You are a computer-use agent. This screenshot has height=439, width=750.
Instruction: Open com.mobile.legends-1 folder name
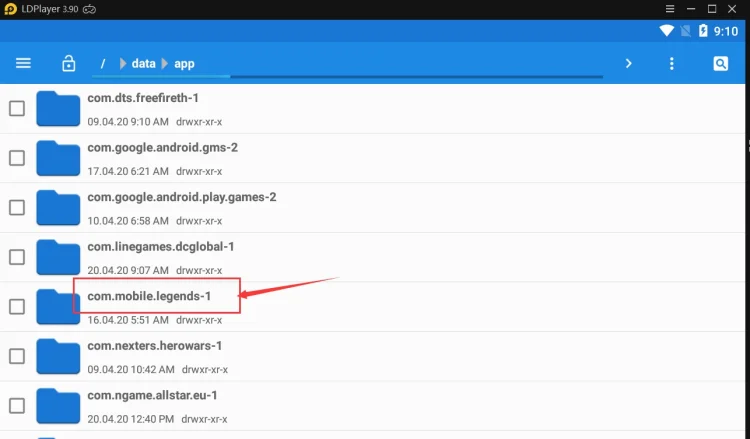click(149, 296)
